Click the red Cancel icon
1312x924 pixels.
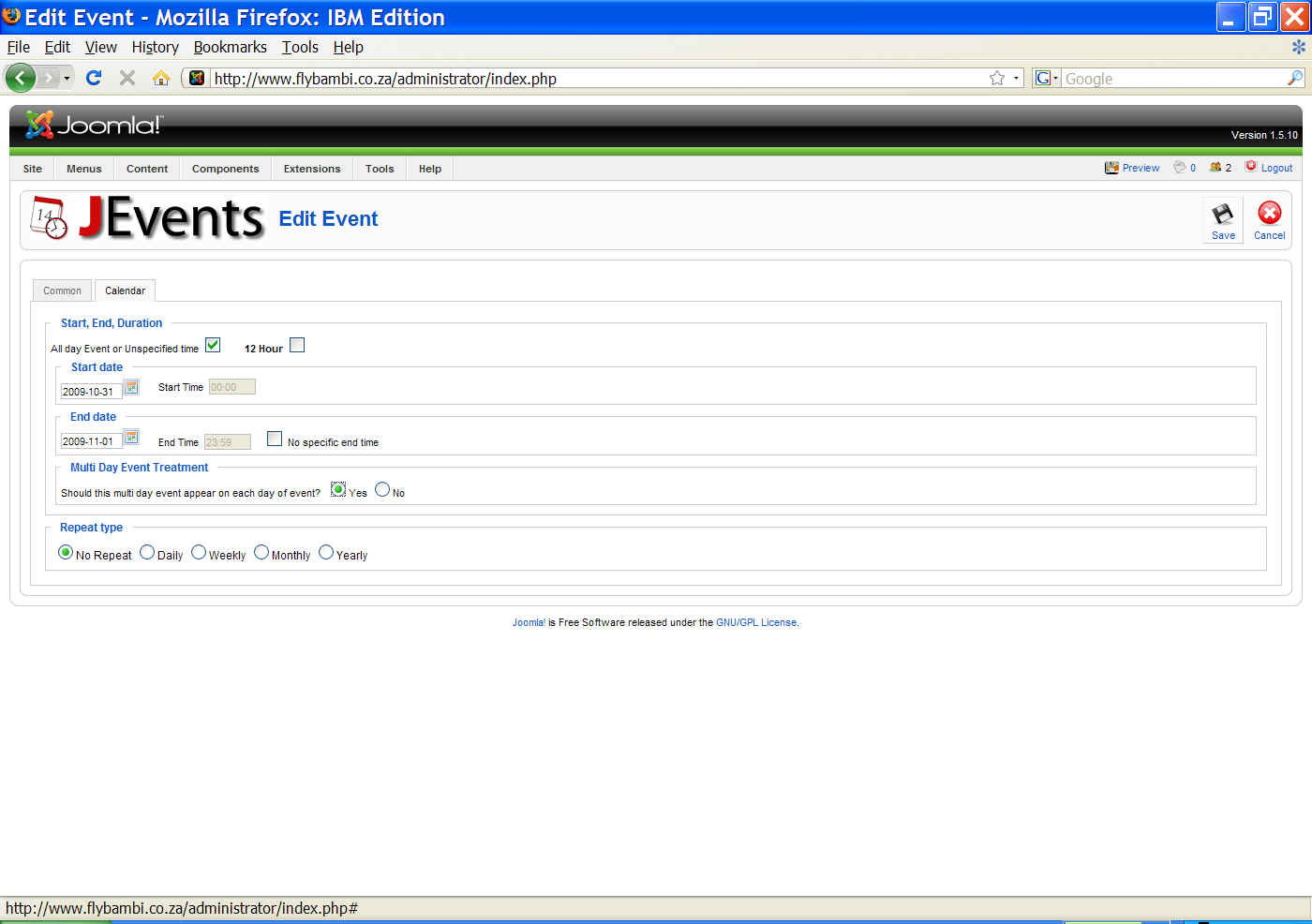coord(1269,215)
